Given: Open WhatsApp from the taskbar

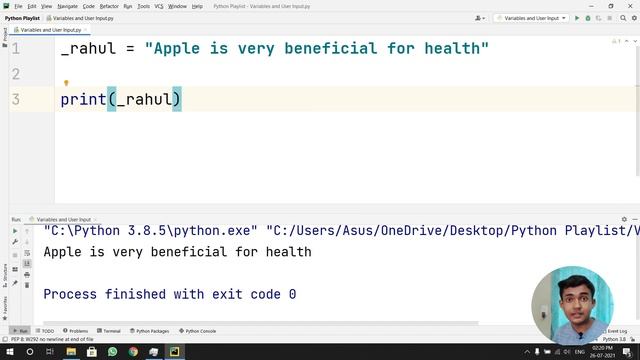Looking at the screenshot, I should coord(113,351).
